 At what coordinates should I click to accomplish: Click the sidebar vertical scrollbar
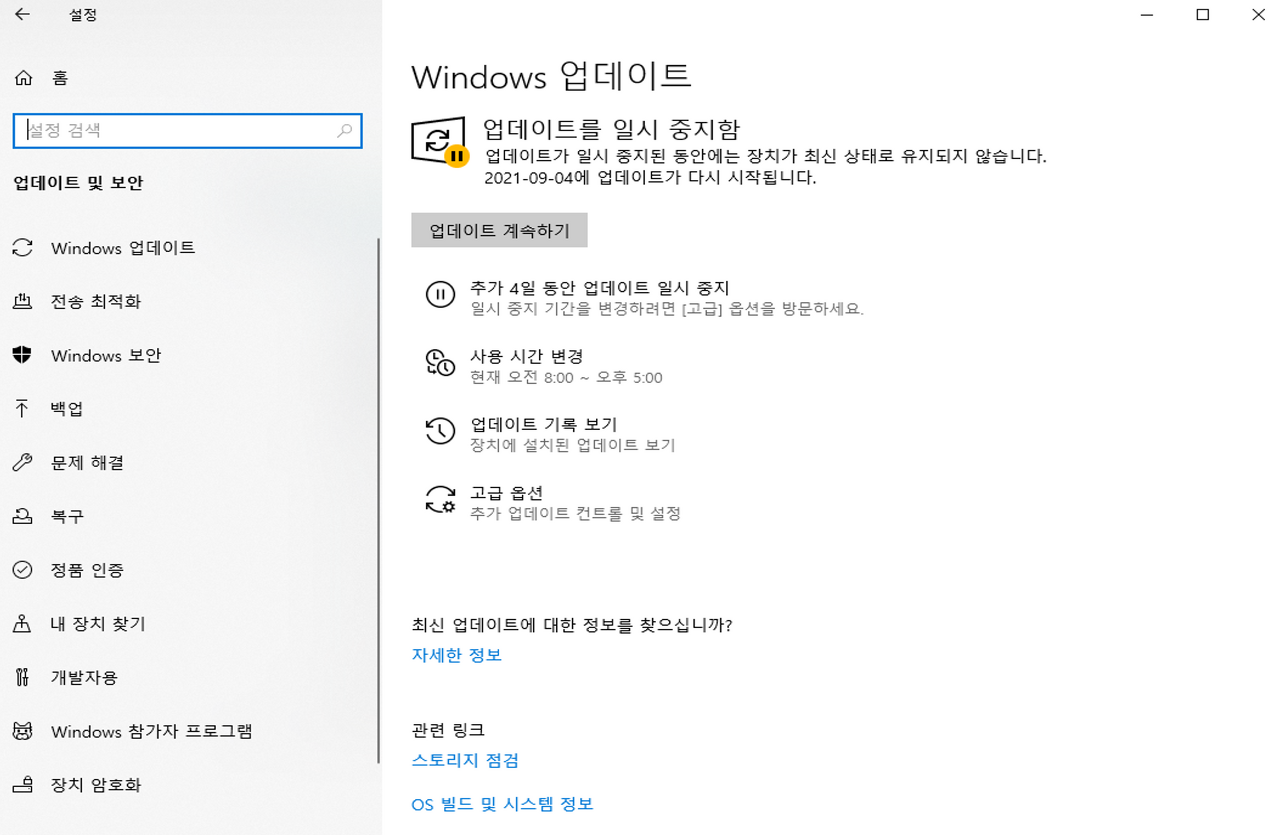coord(378,500)
